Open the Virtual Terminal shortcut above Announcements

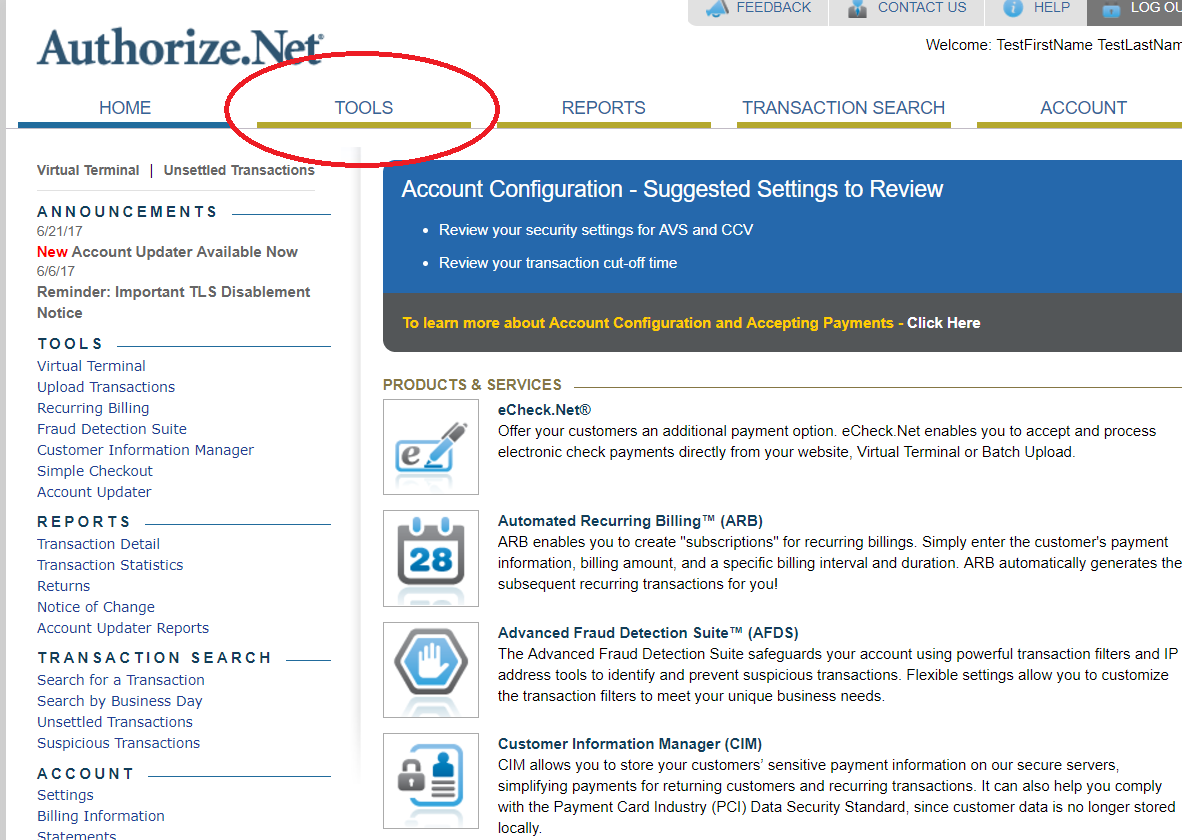pyautogui.click(x=88, y=170)
